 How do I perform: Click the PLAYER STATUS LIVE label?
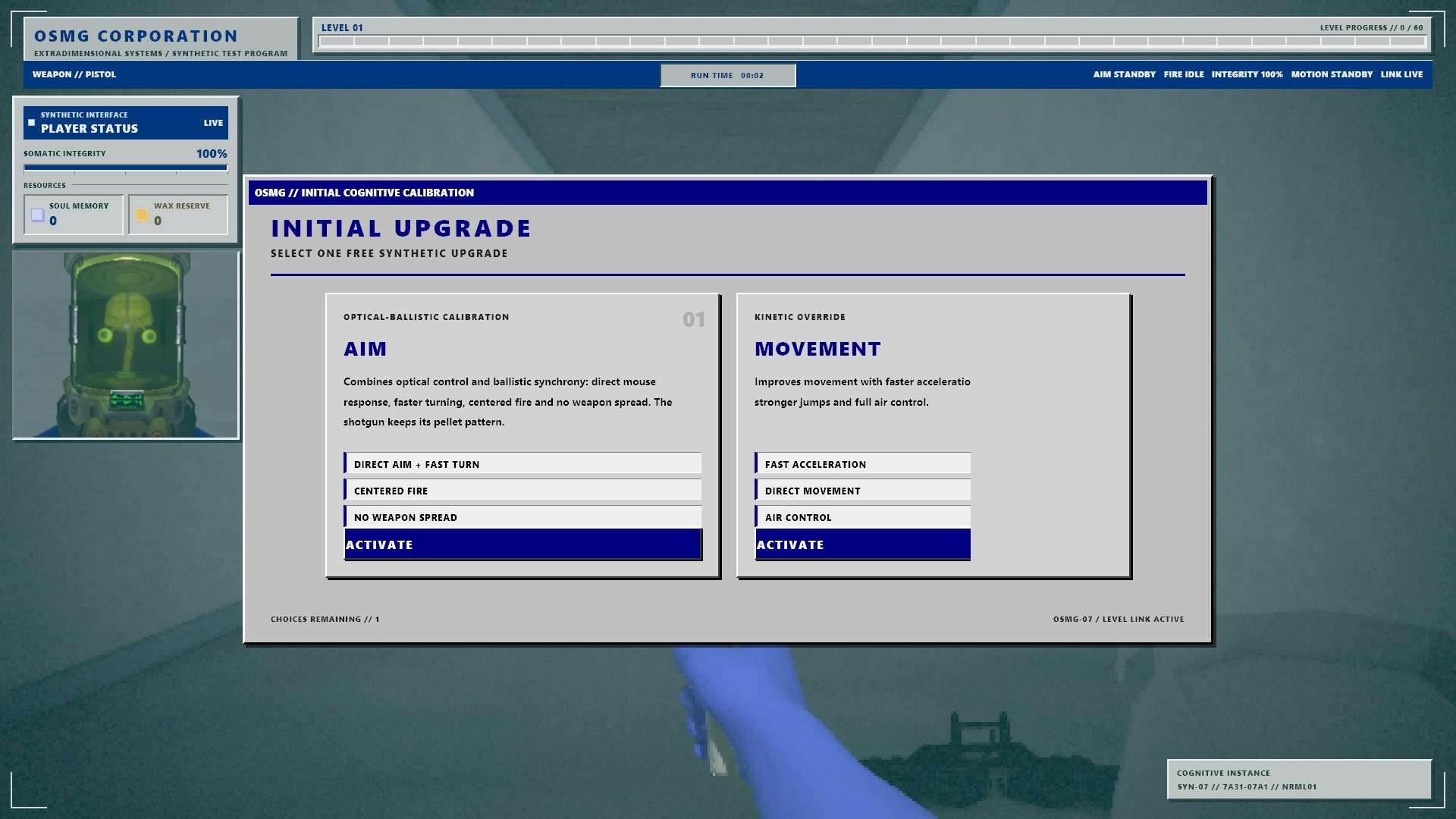point(213,123)
